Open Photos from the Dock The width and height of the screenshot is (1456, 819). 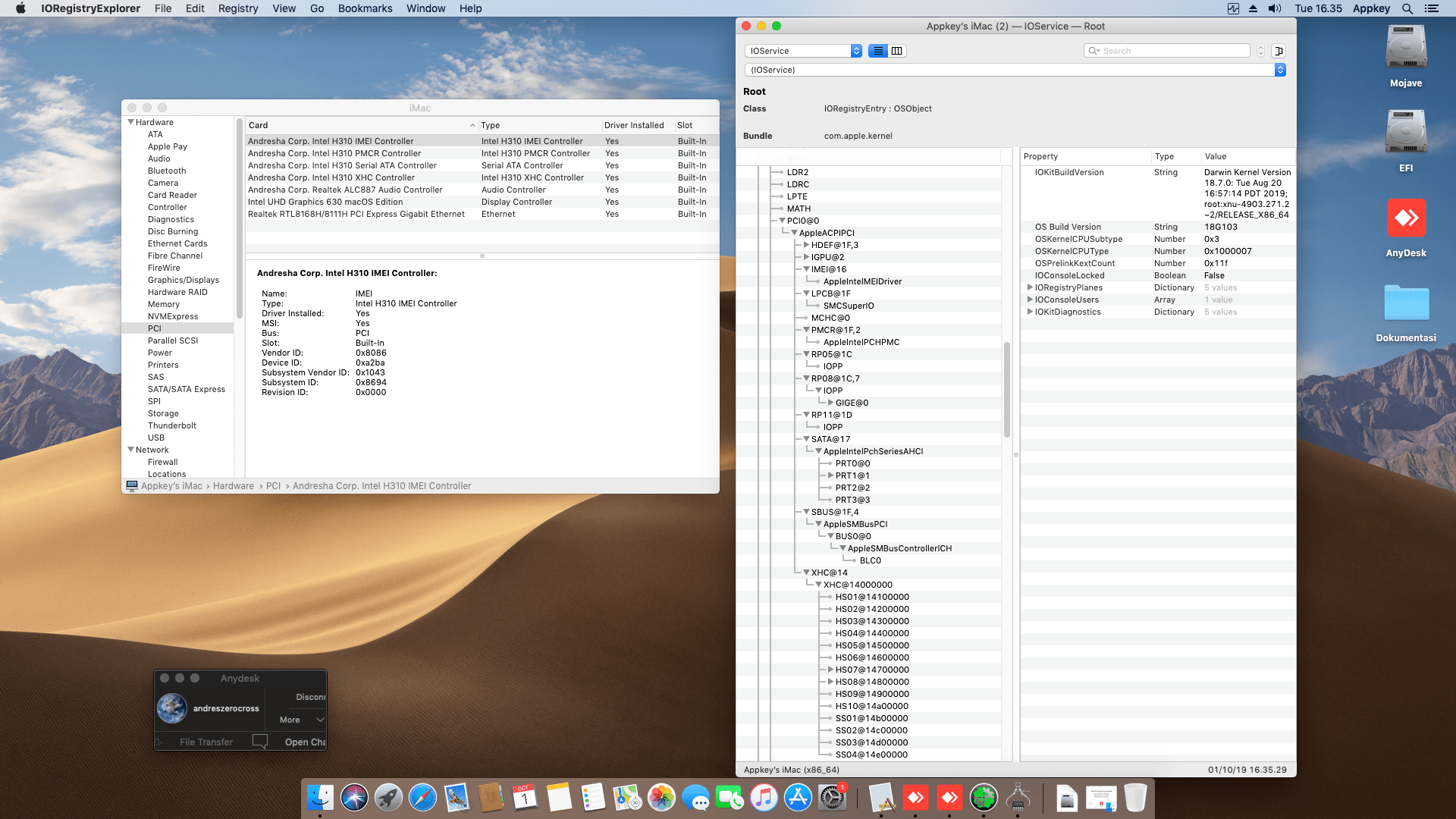[x=661, y=798]
